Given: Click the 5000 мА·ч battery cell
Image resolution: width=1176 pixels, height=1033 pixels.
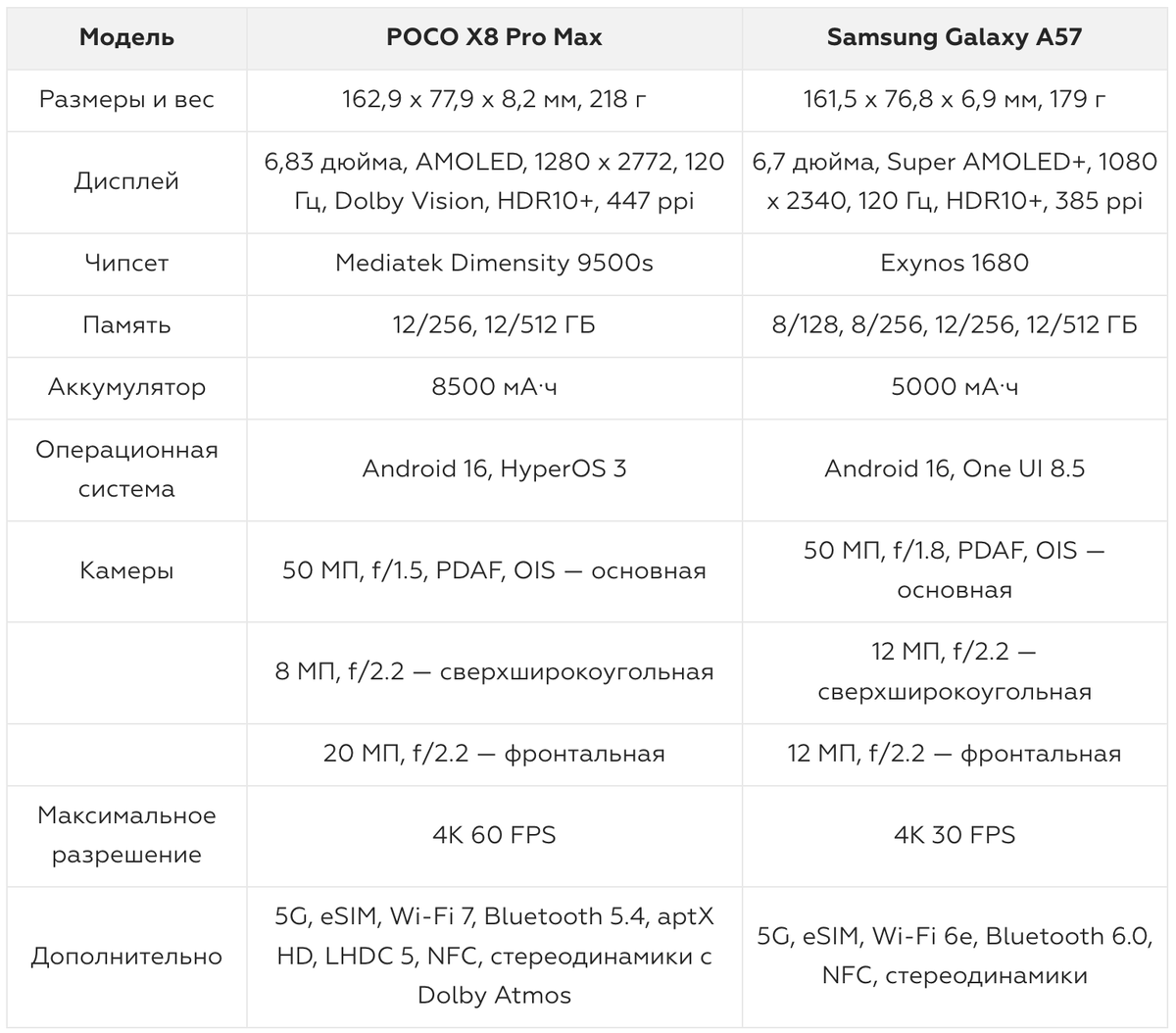Looking at the screenshot, I should point(955,387).
